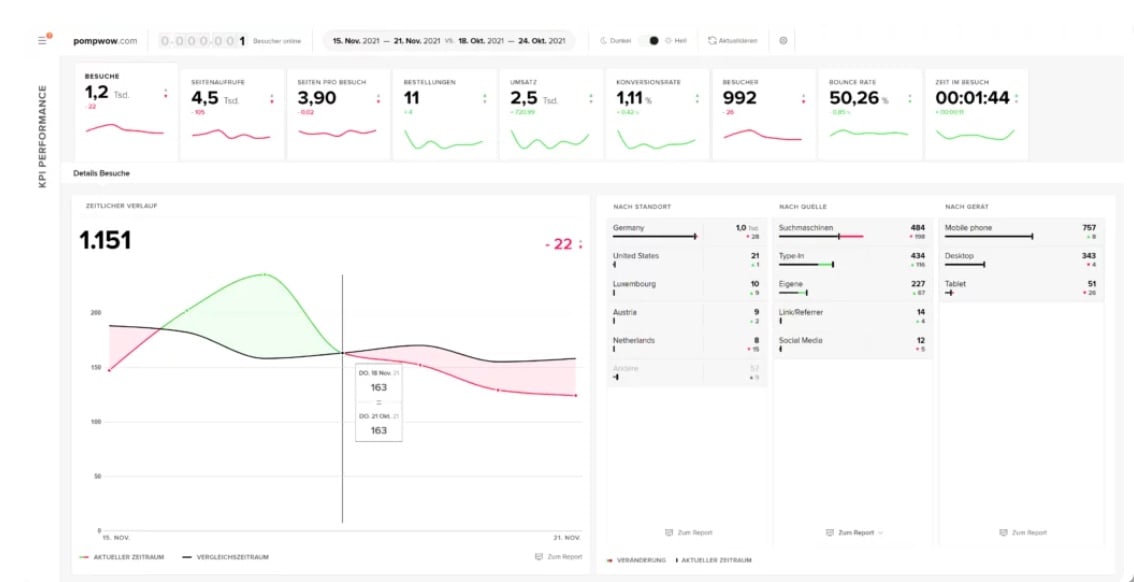This screenshot has height=582, width=1134.
Task: Toggle the Dunkel/Hell theme switch
Action: coord(651,41)
